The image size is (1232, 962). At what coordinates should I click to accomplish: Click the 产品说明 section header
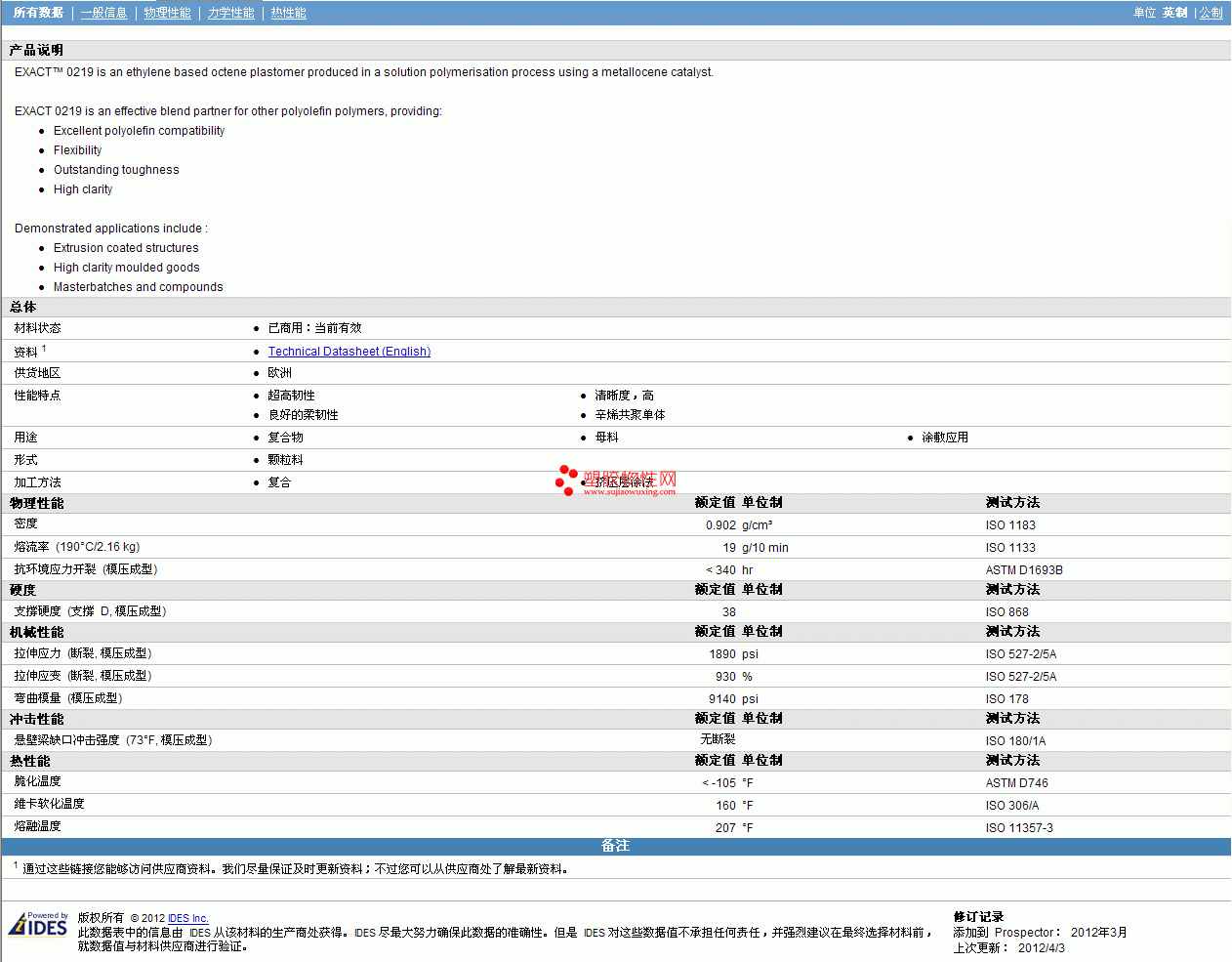(x=36, y=50)
